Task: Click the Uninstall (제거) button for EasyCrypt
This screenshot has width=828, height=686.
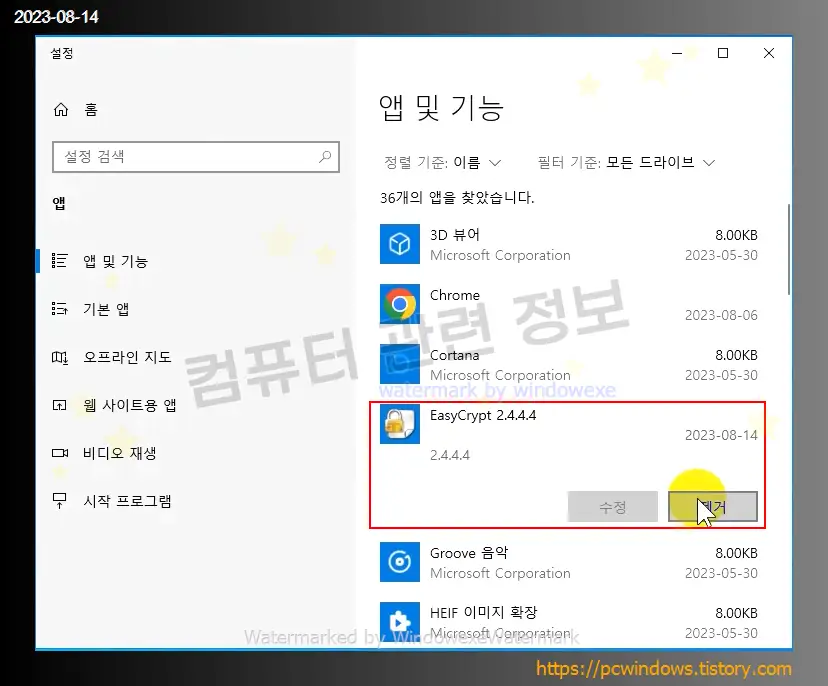Action: point(713,507)
